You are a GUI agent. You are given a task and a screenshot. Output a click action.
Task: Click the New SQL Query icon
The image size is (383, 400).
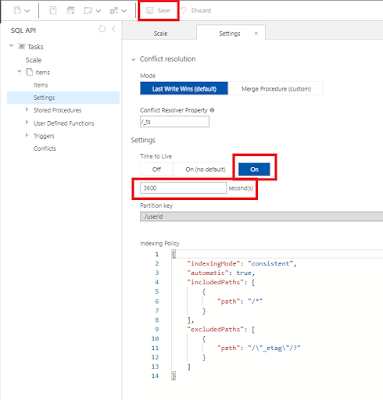(x=53, y=11)
